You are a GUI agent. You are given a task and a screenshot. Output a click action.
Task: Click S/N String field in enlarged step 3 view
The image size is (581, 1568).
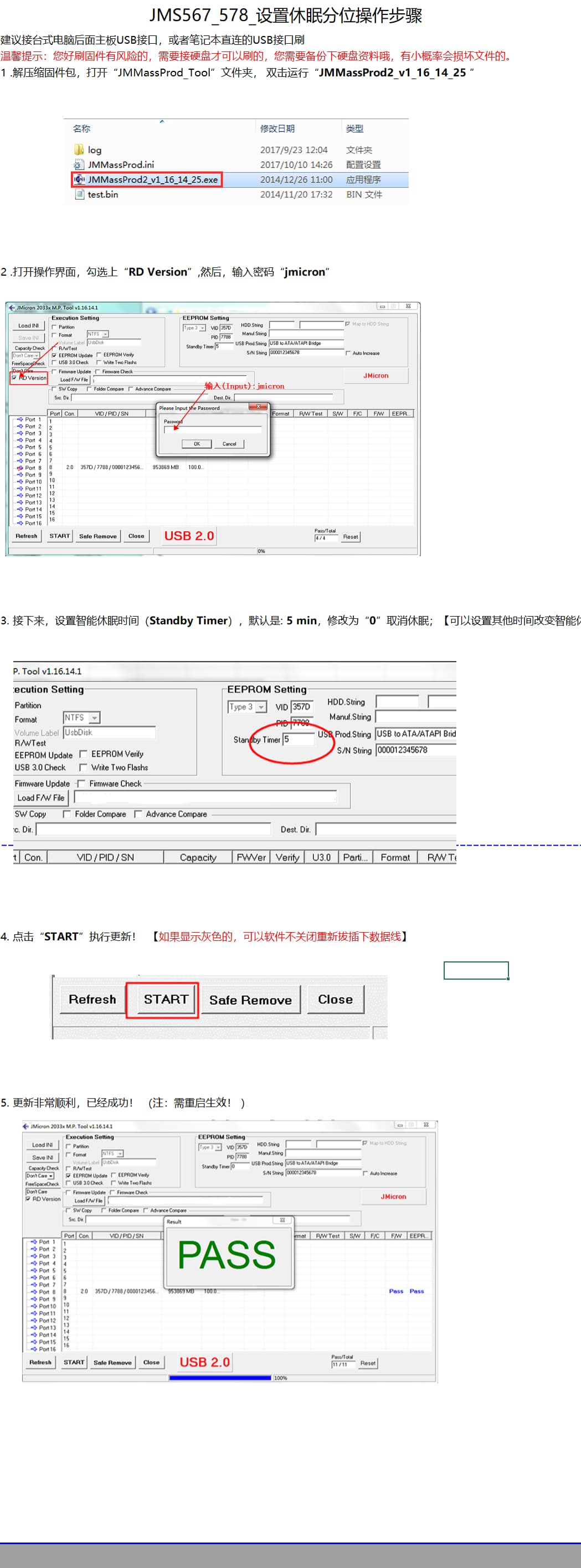click(416, 750)
